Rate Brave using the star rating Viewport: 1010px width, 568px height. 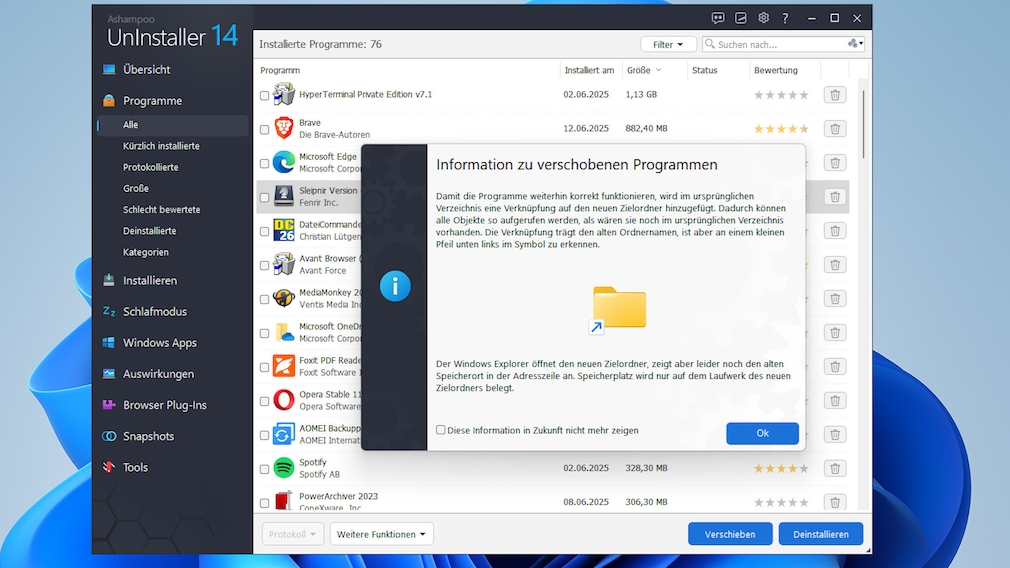[x=781, y=129]
